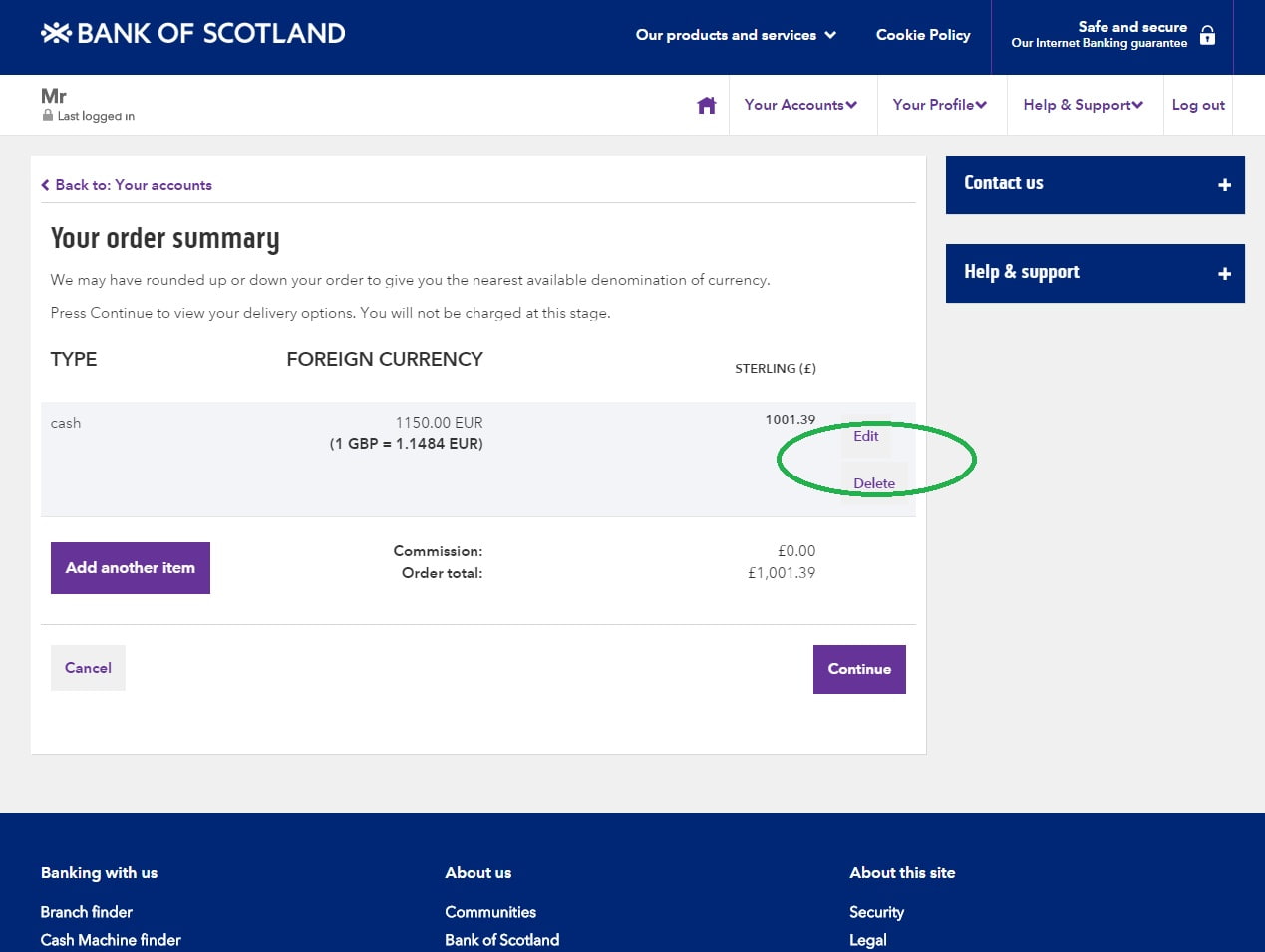1265x952 pixels.
Task: Click the FOREIGN CURRENCY column header
Action: 385,359
